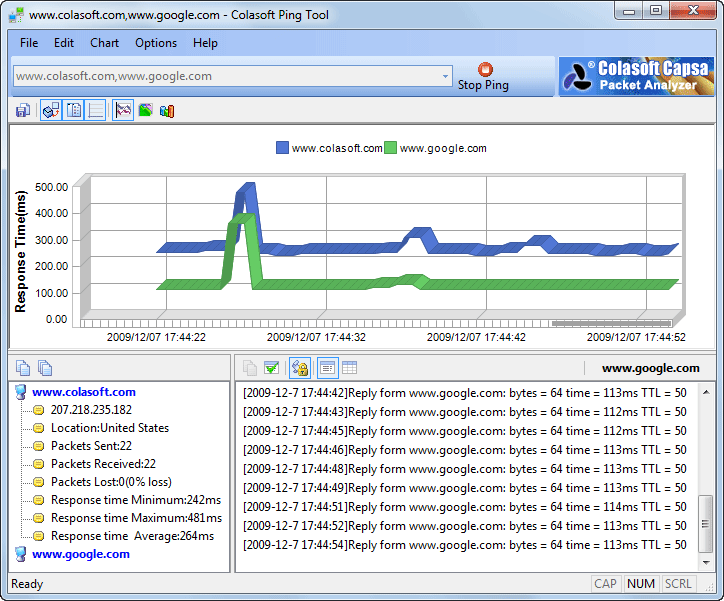This screenshot has width=724, height=601.
Task: Select www.colasoft.com tree node
Action: 84,392
